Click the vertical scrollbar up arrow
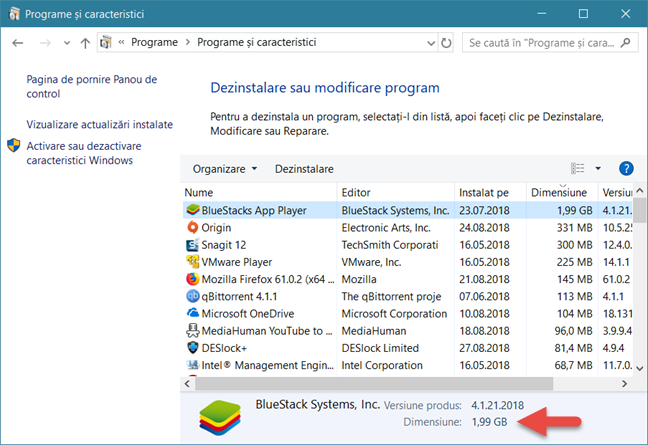 point(640,190)
